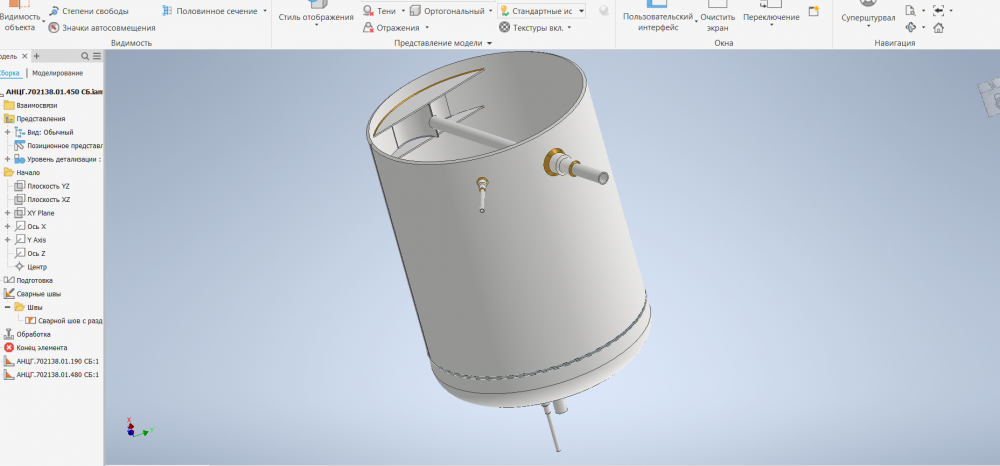The width and height of the screenshot is (1000, 466).
Task: Add a new browser panel tab with plus
Action: (36, 56)
